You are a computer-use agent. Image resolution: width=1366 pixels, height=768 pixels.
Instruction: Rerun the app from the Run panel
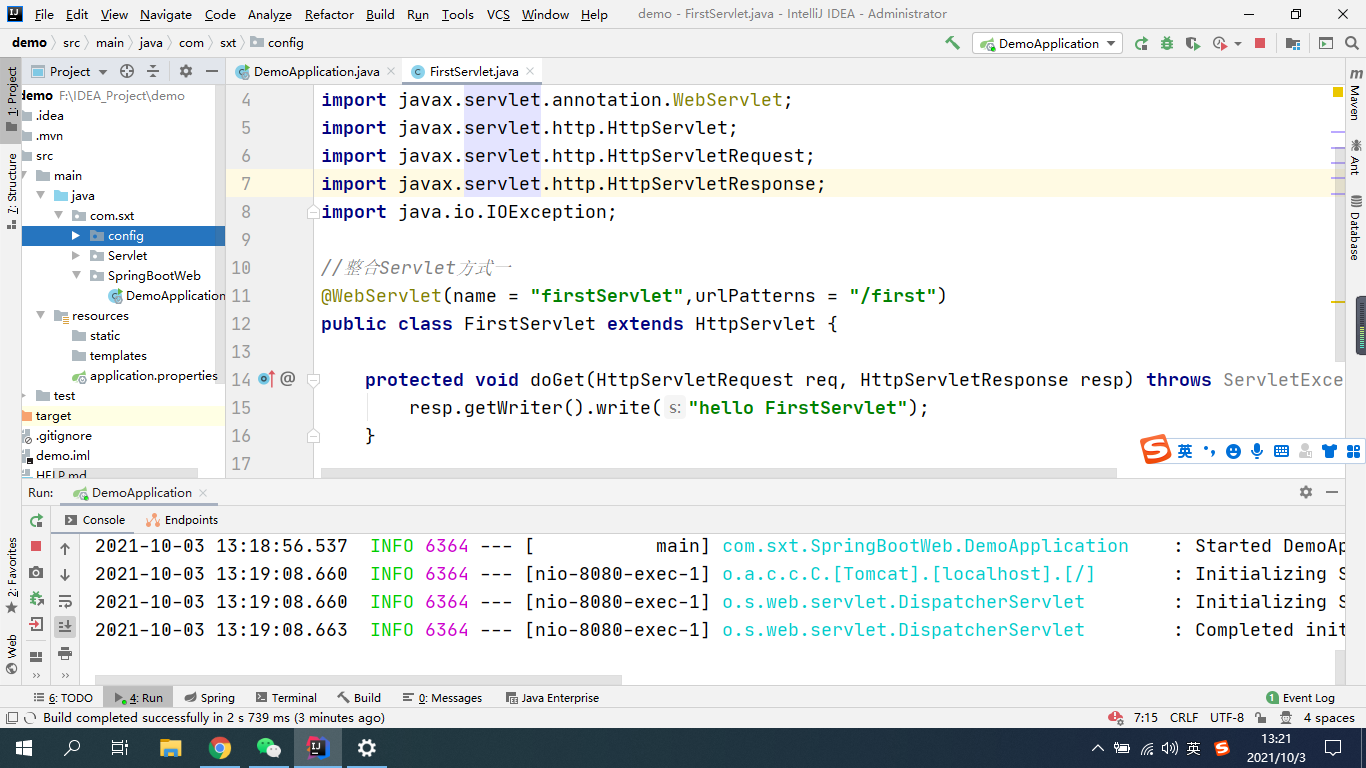[x=36, y=521]
